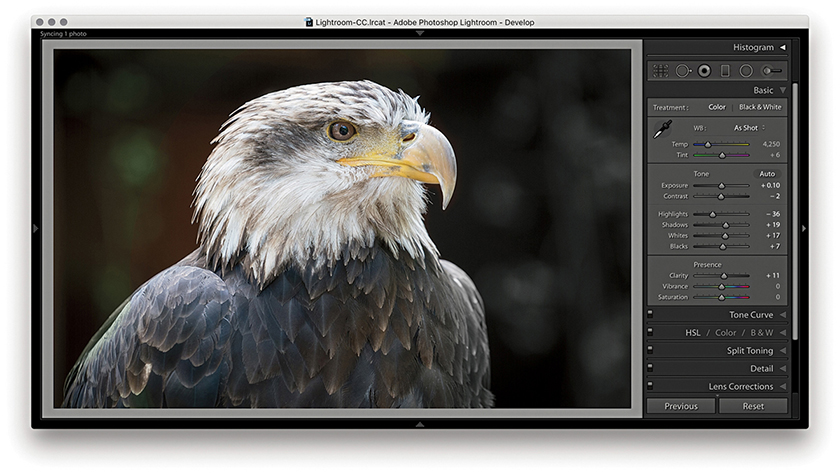Expand the Tone Curve panel triangle
The image size is (840, 473).
tap(783, 314)
